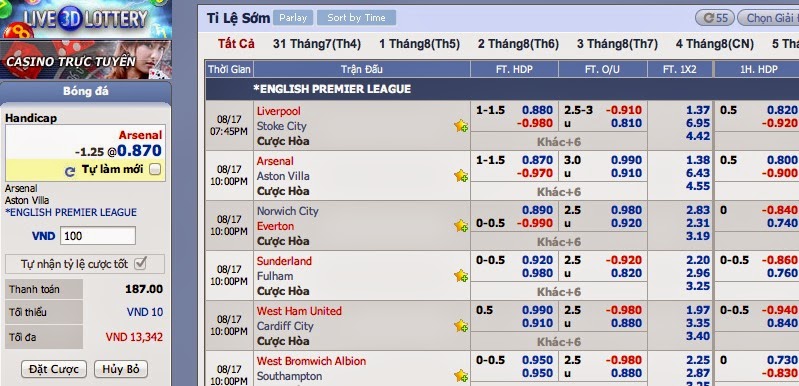The height and width of the screenshot is (386, 799).
Task: Open the Live 3D Lottery banner
Action: [x=86, y=19]
